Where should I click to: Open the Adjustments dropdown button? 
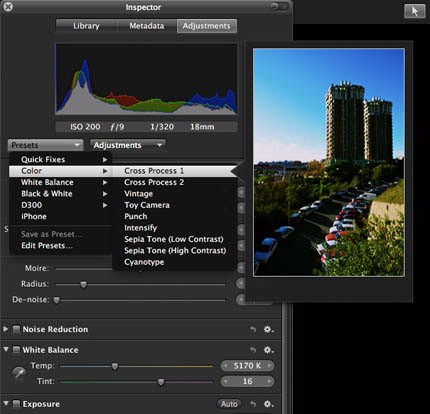pos(128,145)
